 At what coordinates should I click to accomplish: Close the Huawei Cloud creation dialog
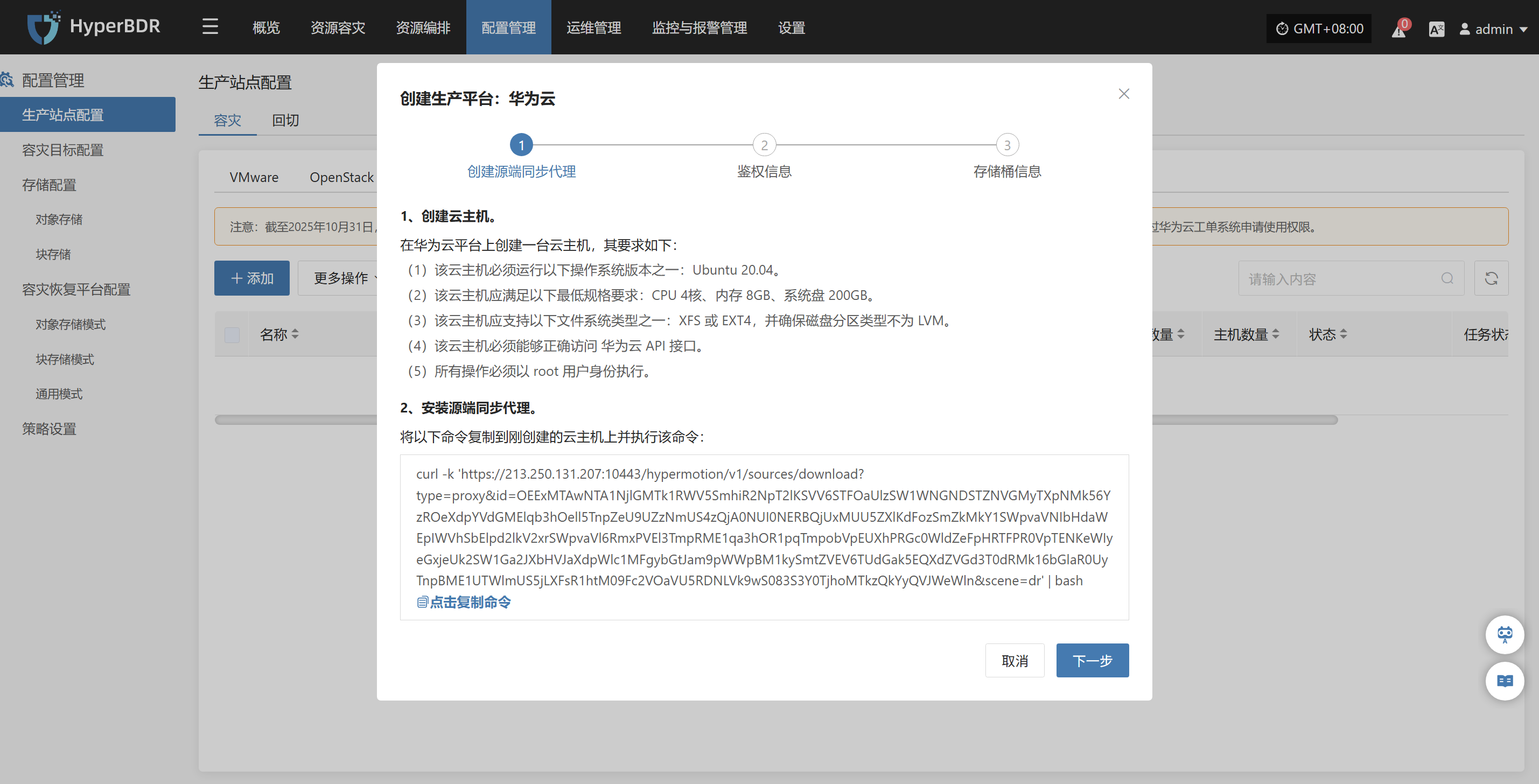(1123, 94)
